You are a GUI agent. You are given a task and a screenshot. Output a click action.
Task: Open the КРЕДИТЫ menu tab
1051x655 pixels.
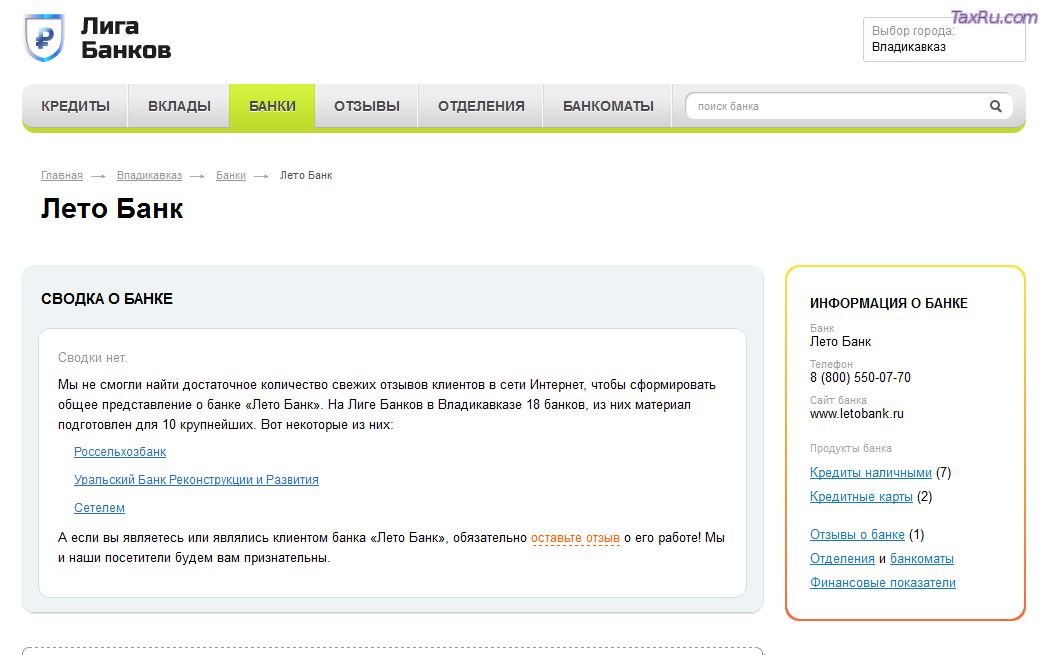(75, 106)
